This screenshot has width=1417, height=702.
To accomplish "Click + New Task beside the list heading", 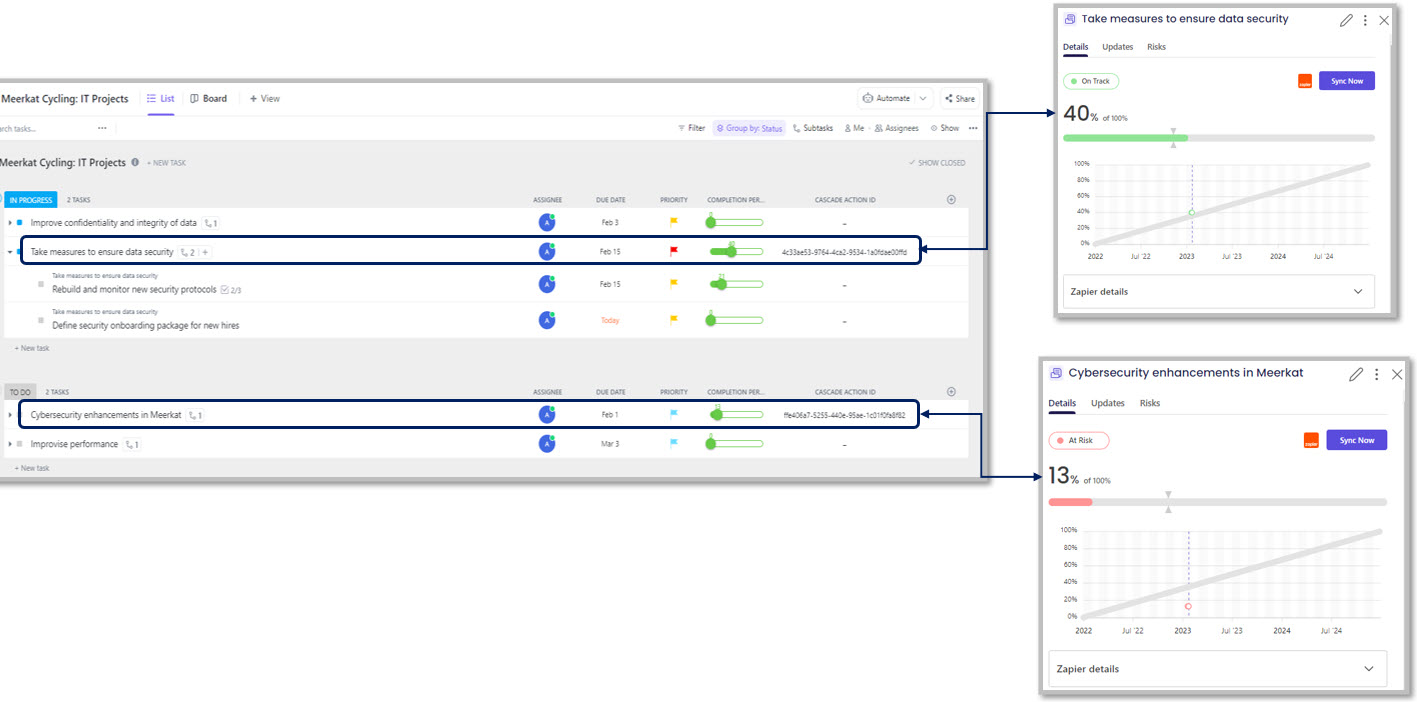I will tap(166, 163).
